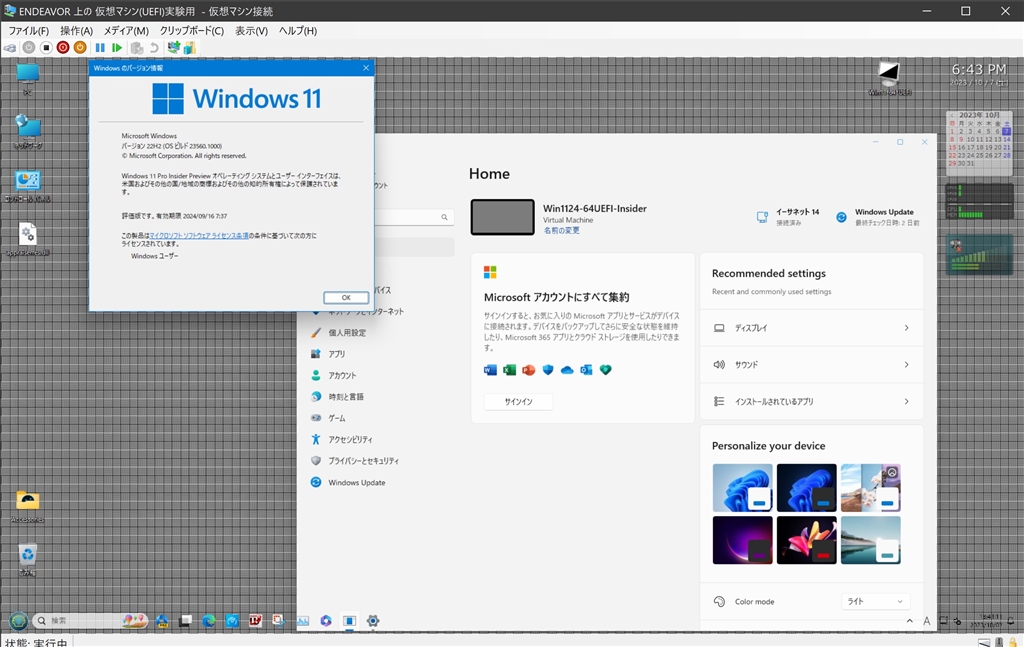Open the Network desktop icon
Image resolution: width=1024 pixels, height=647 pixels.
pos(27,131)
